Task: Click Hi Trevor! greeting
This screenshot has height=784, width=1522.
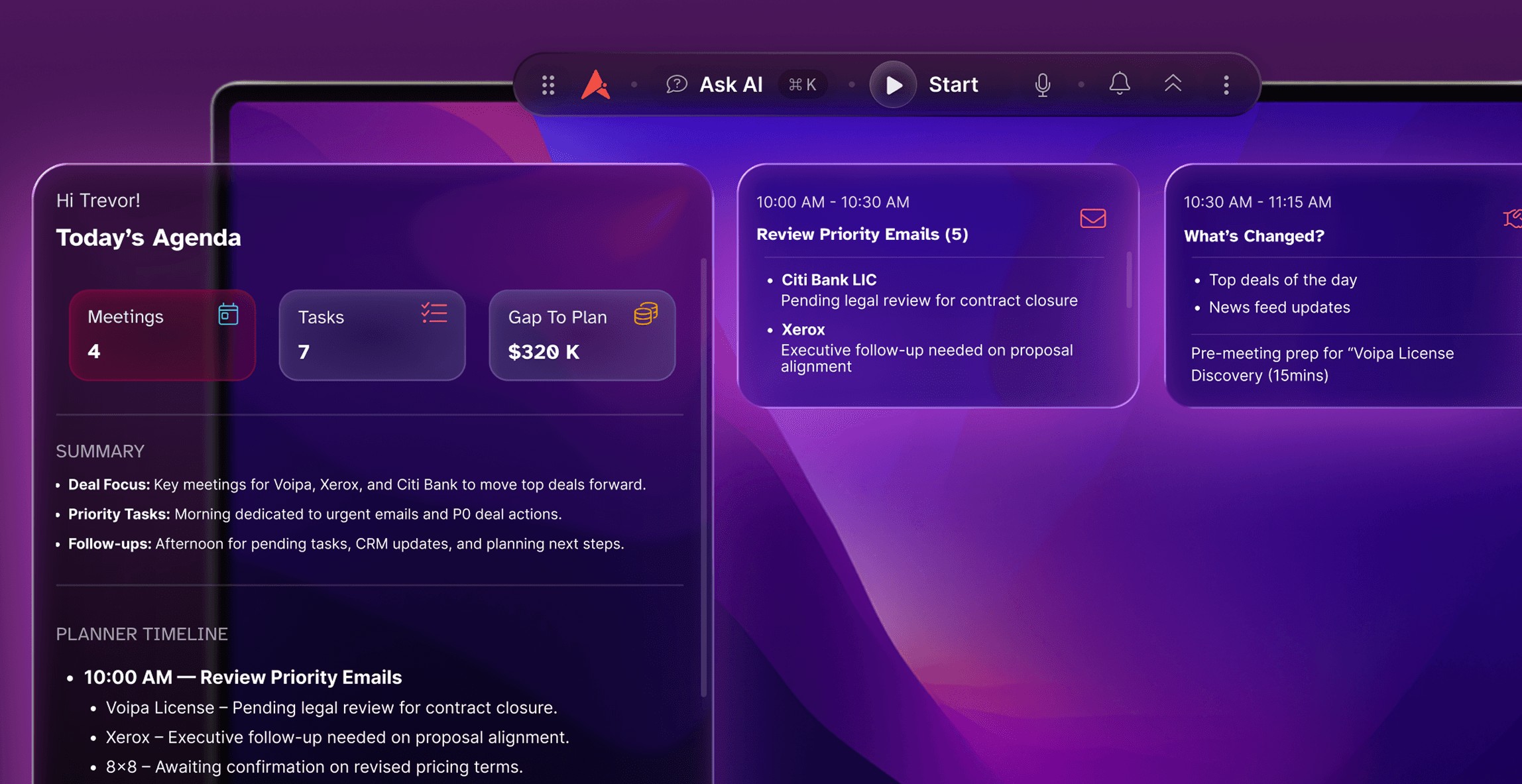Action: pos(98,200)
